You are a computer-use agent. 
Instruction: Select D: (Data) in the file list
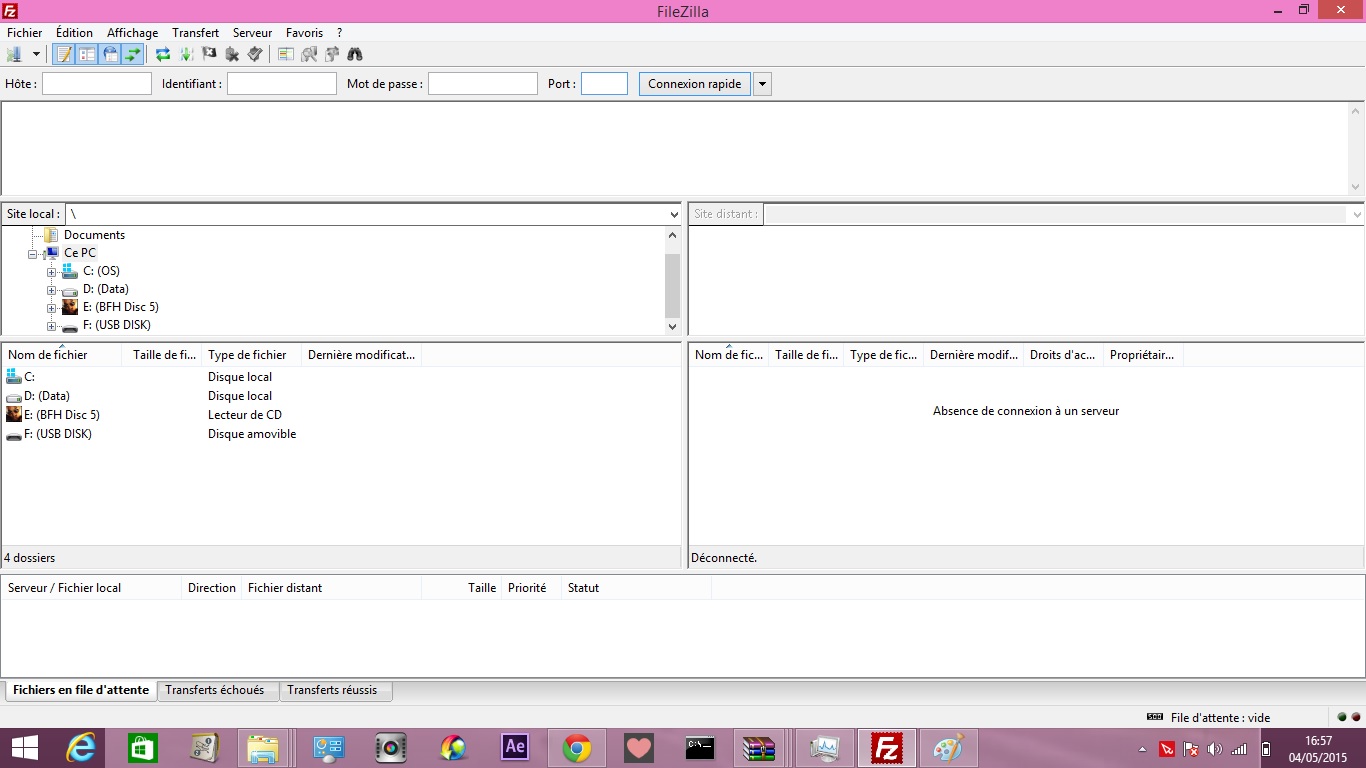(341, 396)
